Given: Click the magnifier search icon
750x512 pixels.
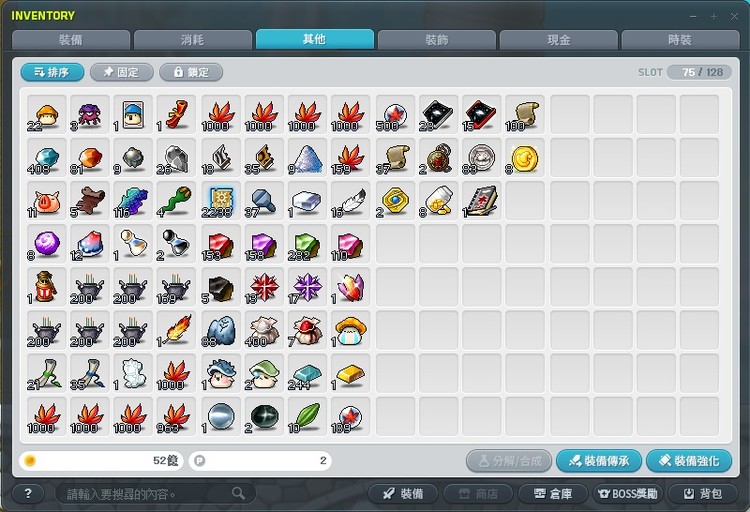Looking at the screenshot, I should click(238, 493).
